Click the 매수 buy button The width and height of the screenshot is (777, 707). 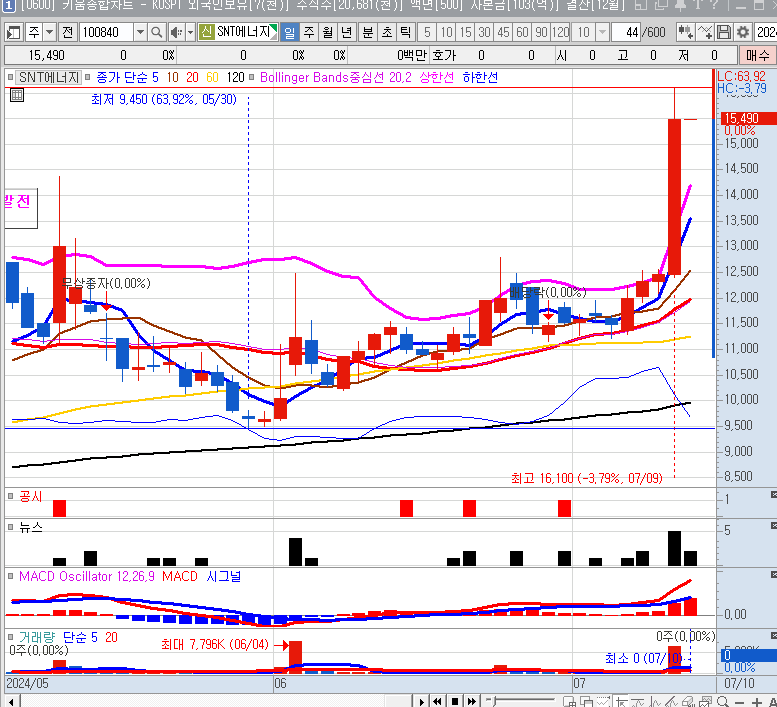coord(757,55)
